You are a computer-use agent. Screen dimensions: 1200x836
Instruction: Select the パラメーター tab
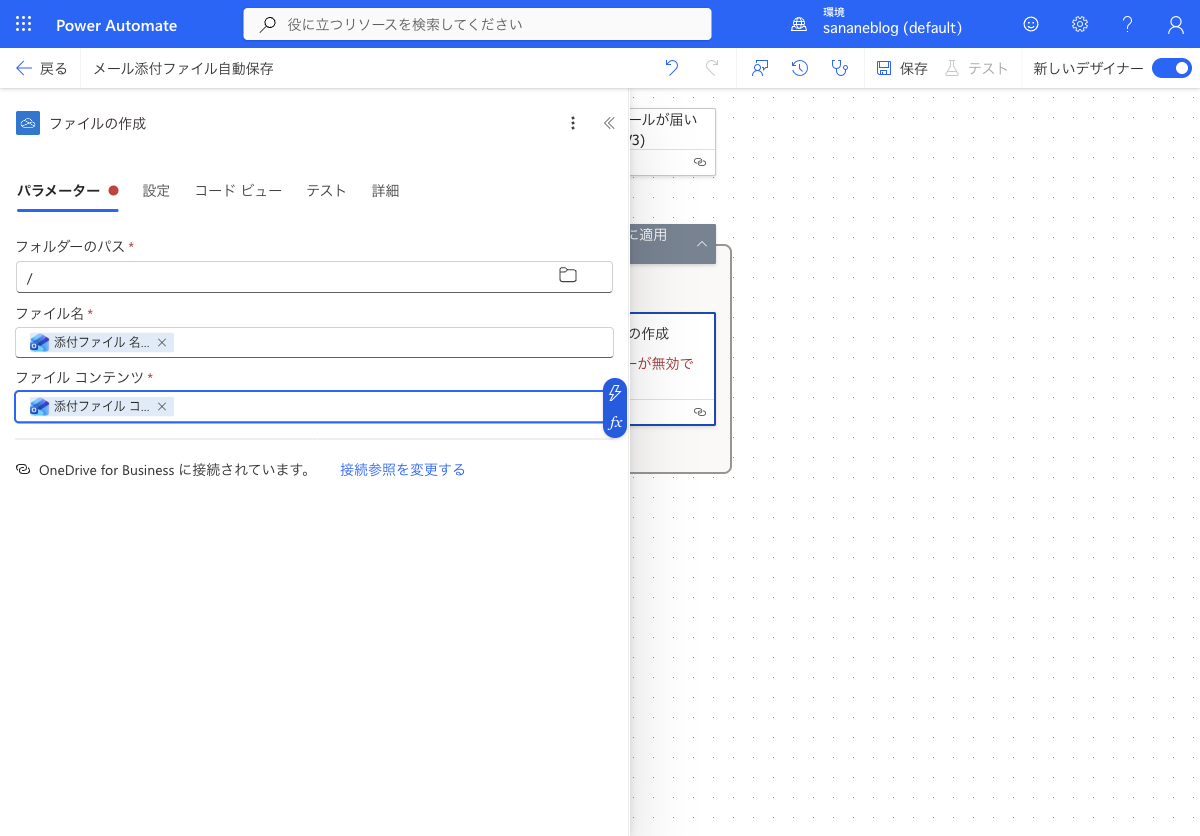tap(67, 191)
